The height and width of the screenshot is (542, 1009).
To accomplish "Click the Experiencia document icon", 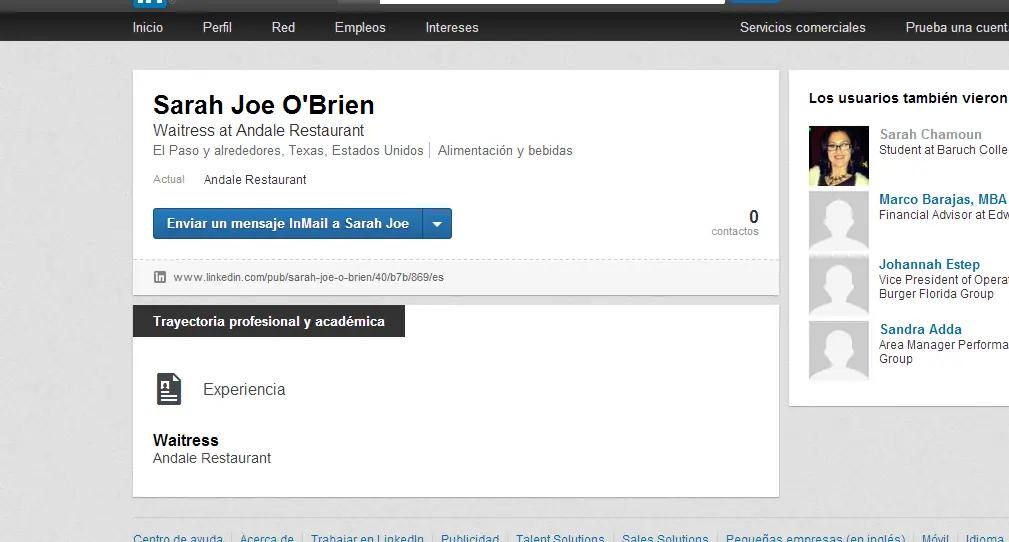I will tap(169, 389).
